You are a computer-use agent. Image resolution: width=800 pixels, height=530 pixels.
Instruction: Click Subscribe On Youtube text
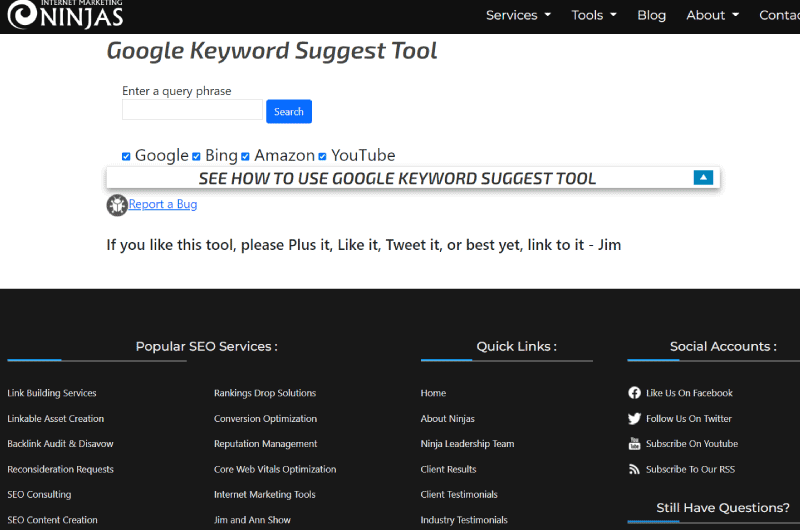[692, 444]
